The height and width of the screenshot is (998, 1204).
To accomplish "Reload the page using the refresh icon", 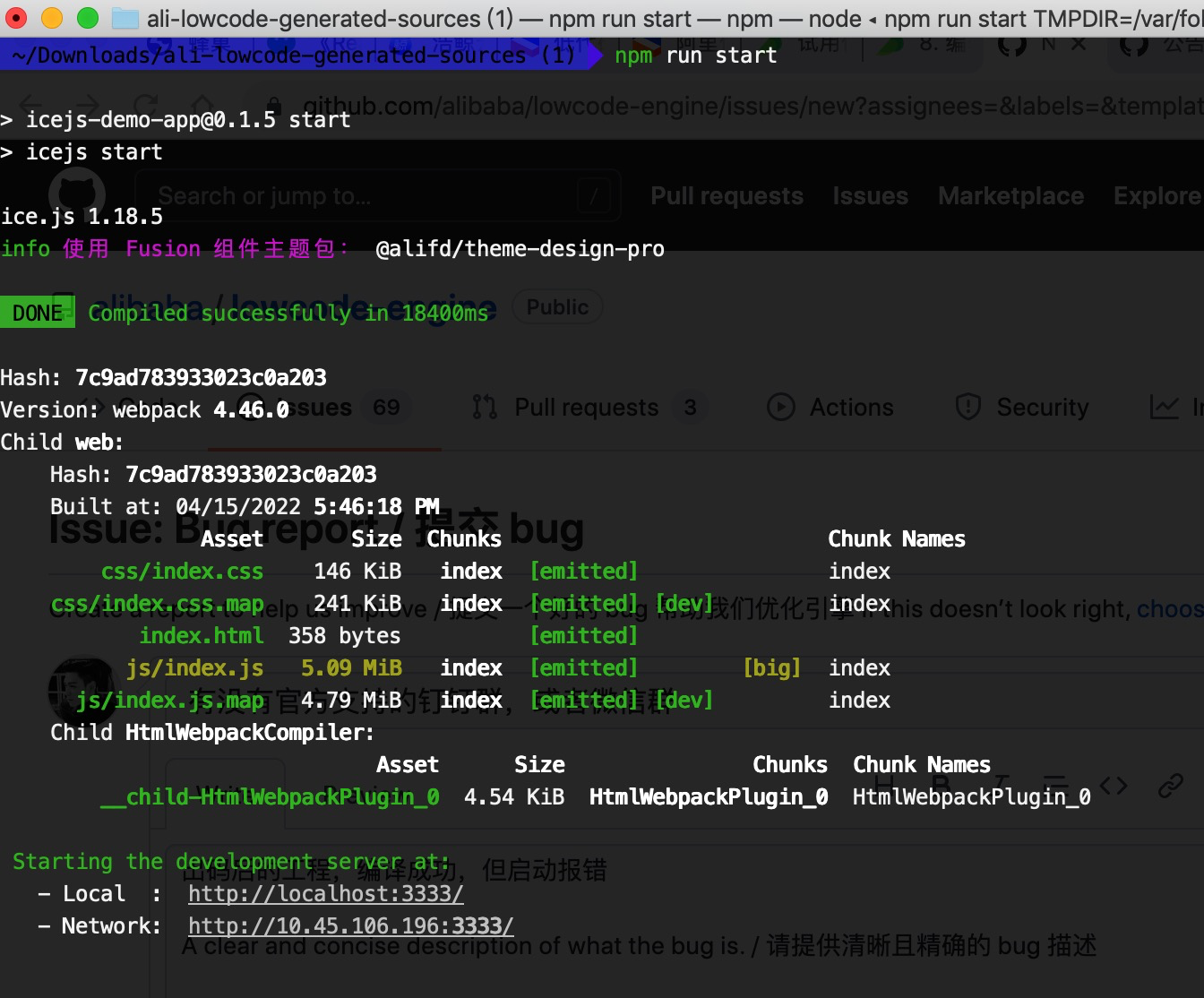I will point(145,105).
